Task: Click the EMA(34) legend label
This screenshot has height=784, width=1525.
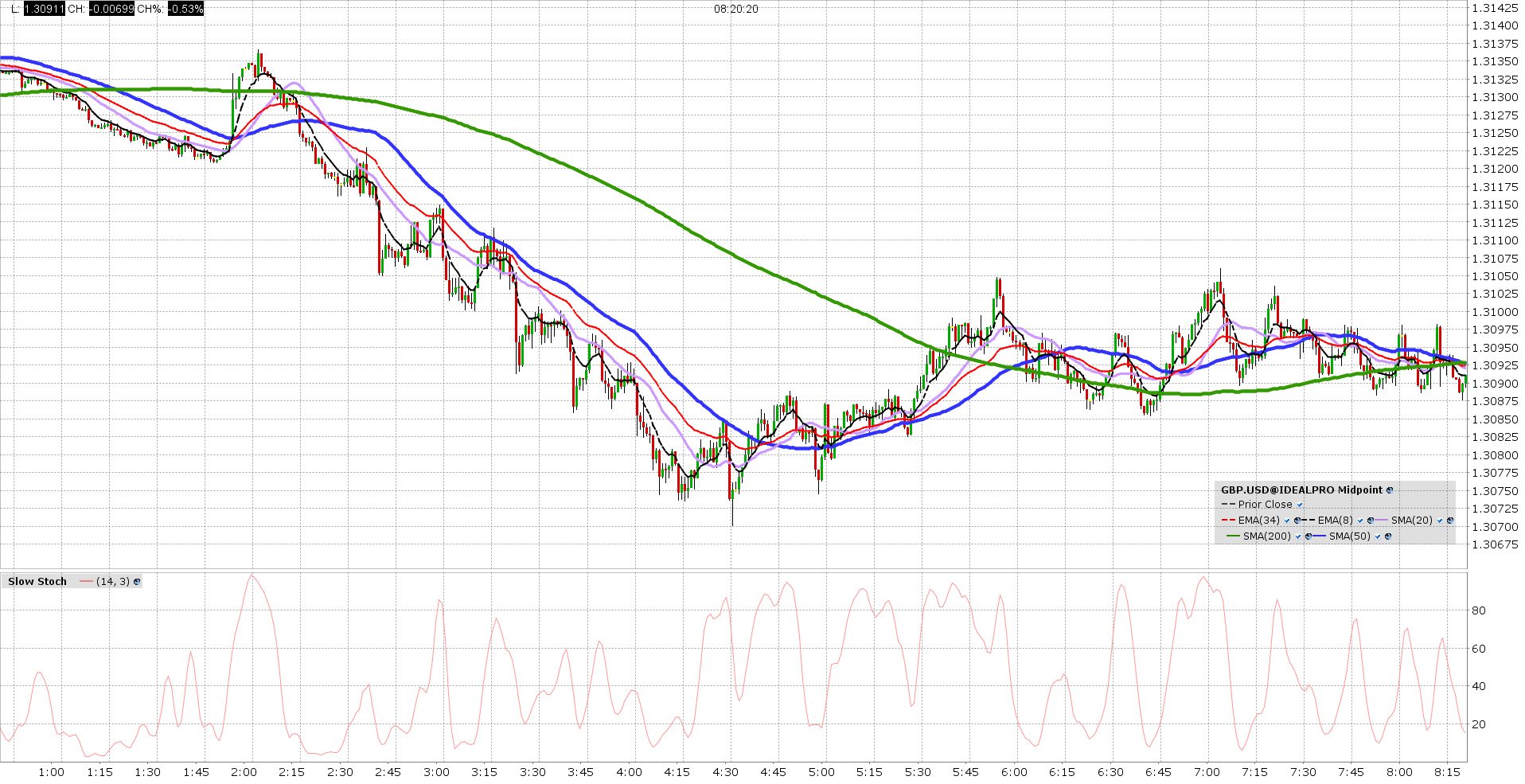Action: [1259, 521]
